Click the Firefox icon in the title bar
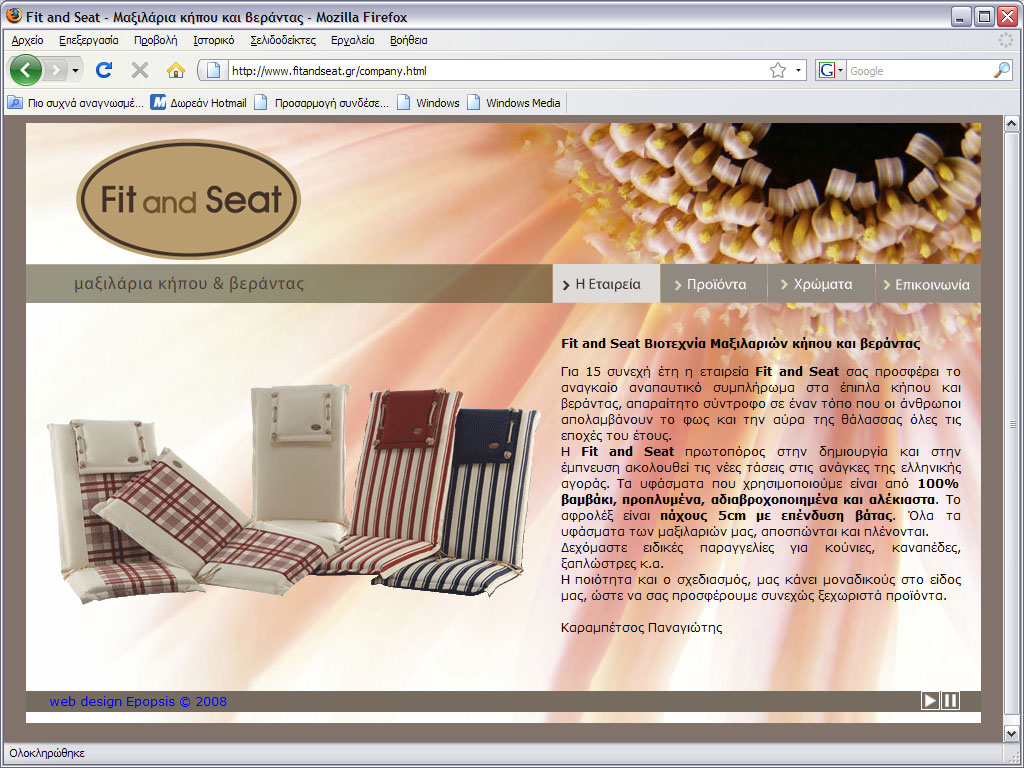This screenshot has height=768, width=1024. point(13,16)
